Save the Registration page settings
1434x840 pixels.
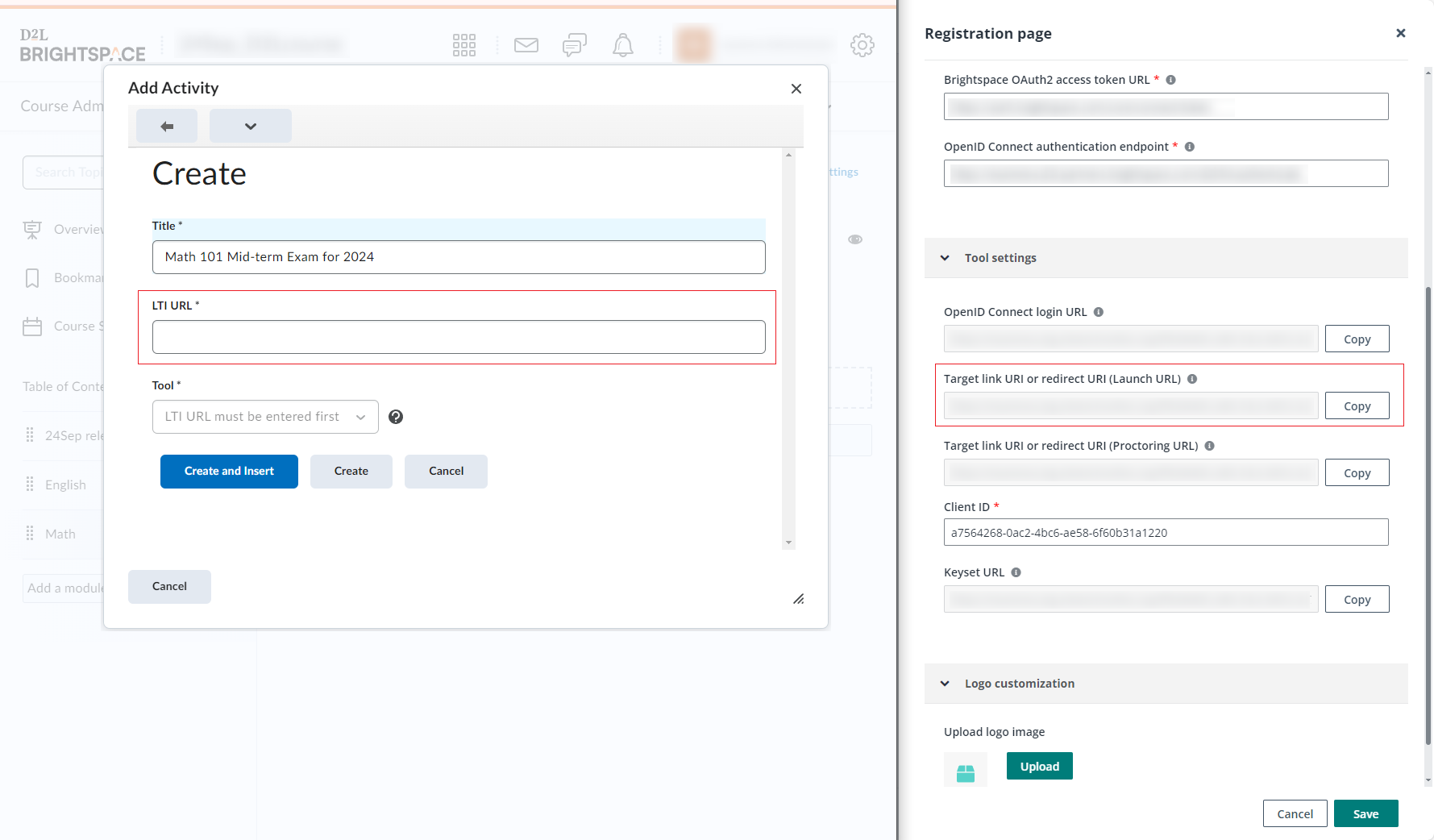point(1365,814)
